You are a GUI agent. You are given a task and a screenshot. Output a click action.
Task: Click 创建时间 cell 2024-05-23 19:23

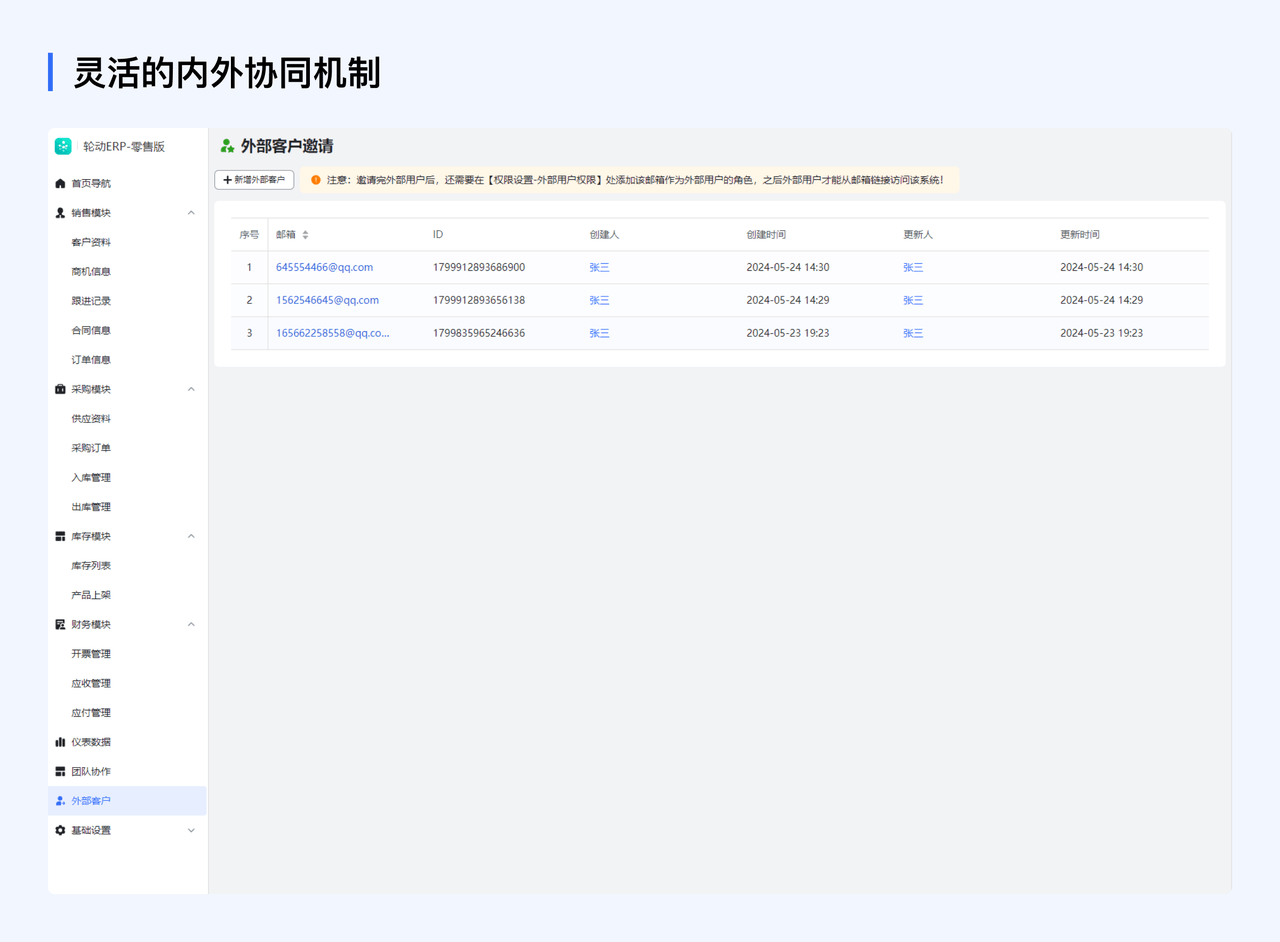coord(788,333)
